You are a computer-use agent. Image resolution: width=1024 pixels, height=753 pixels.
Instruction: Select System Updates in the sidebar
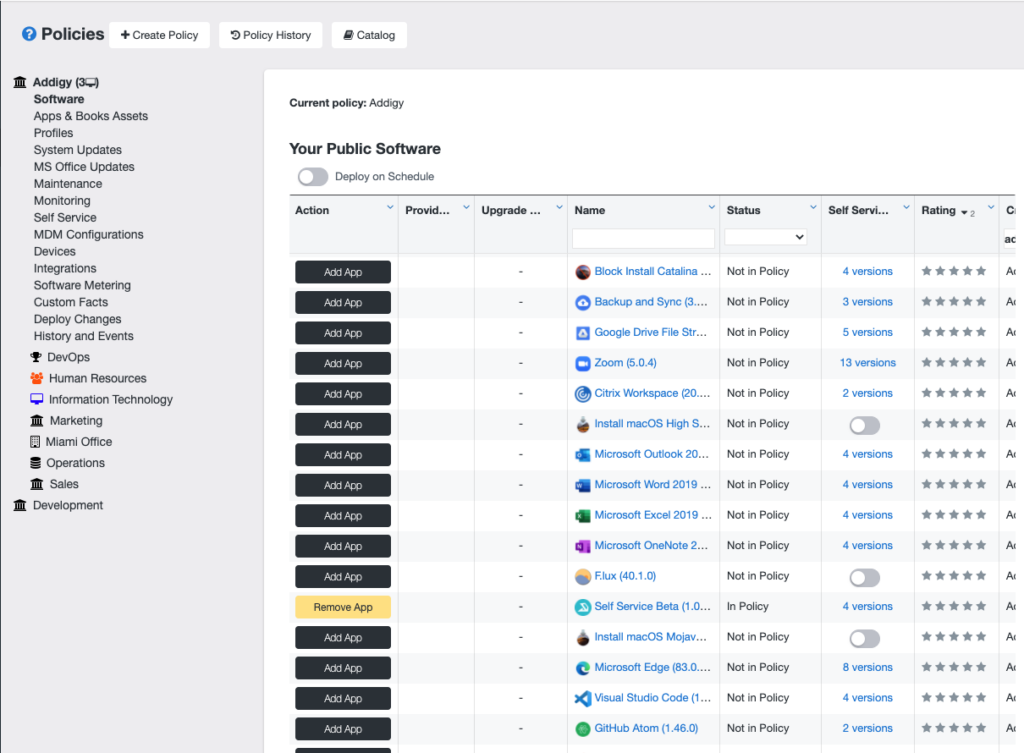[78, 150]
